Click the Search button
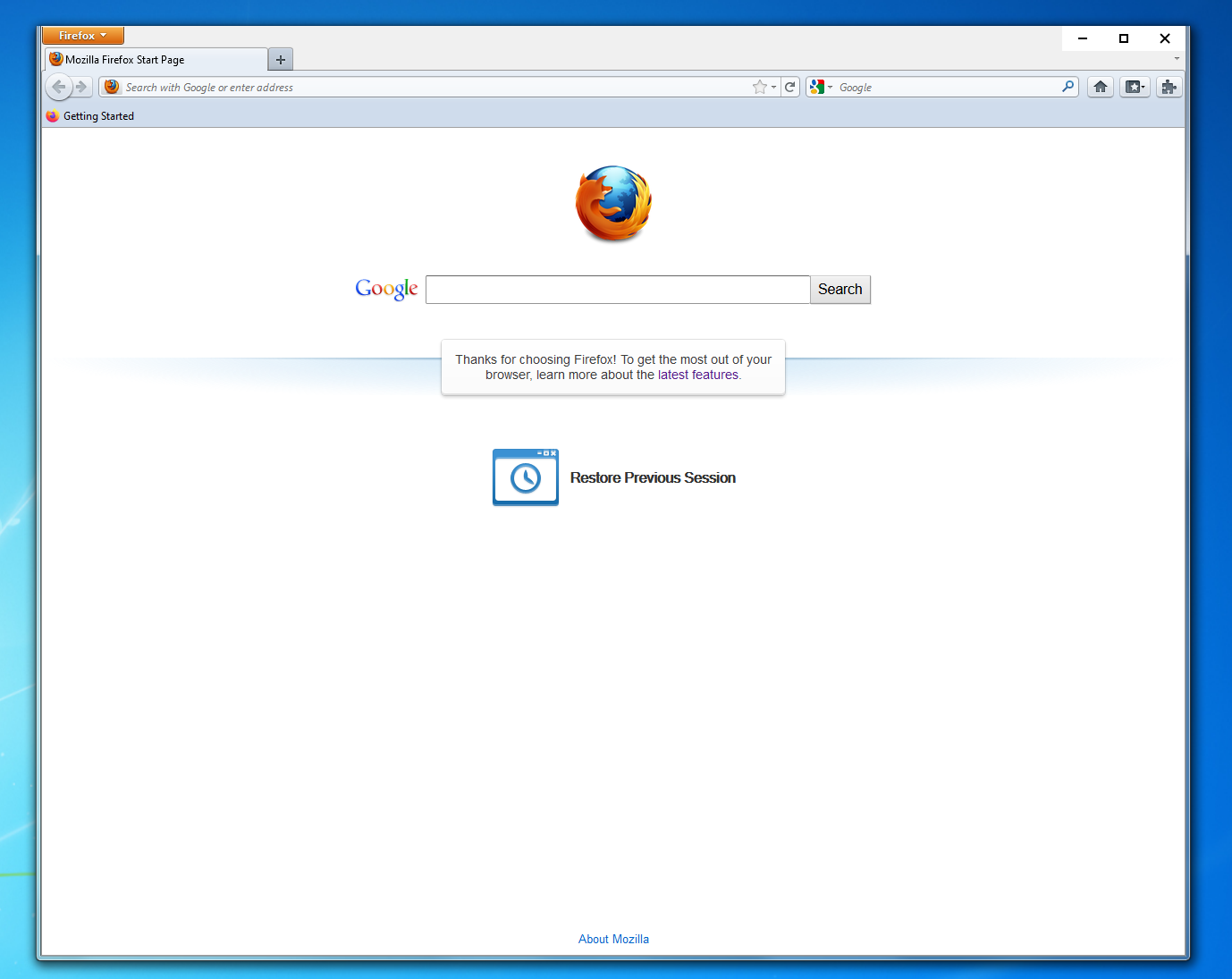The width and height of the screenshot is (1232, 979). tap(840, 290)
